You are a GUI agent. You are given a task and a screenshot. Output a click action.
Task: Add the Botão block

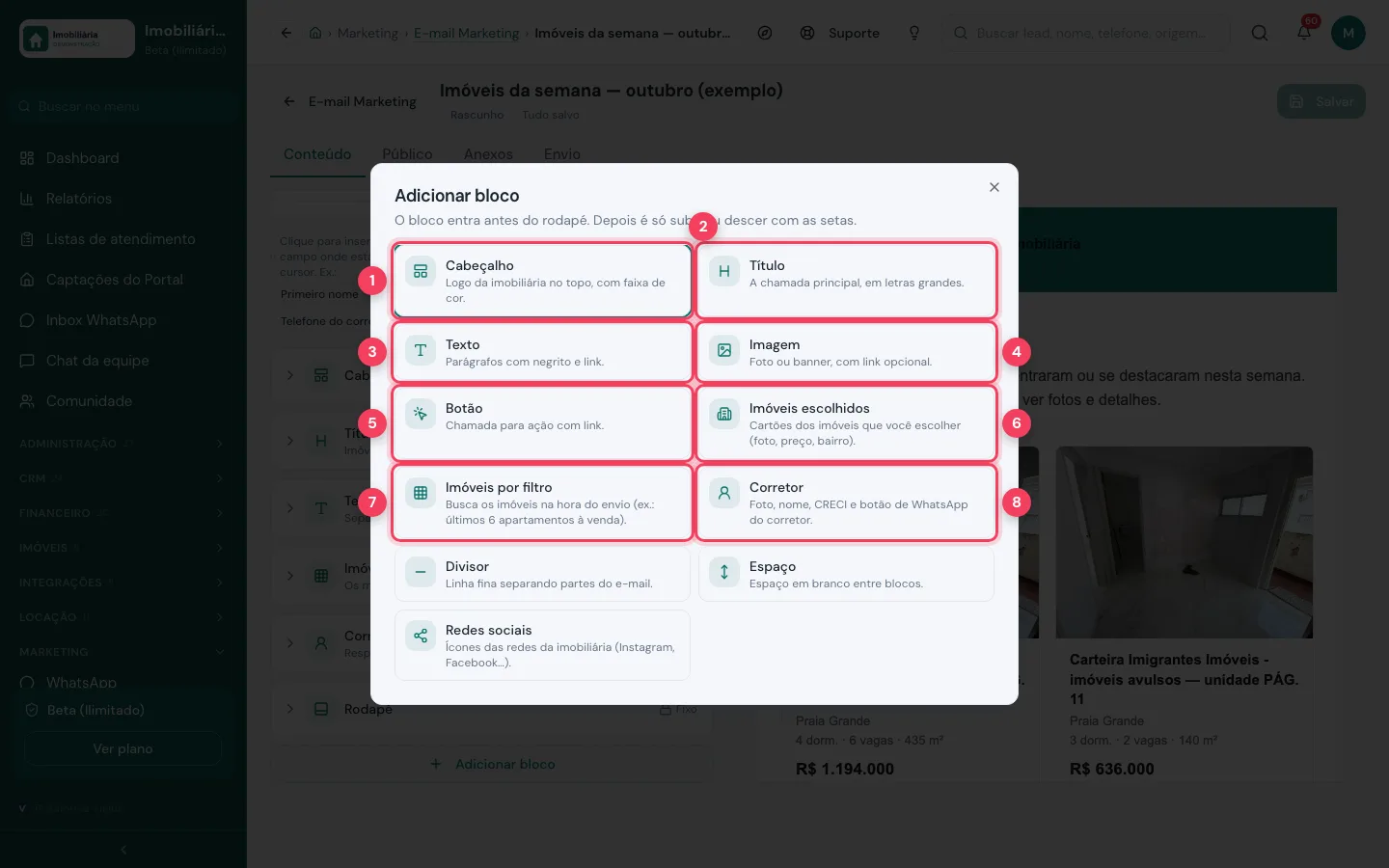tap(542, 423)
